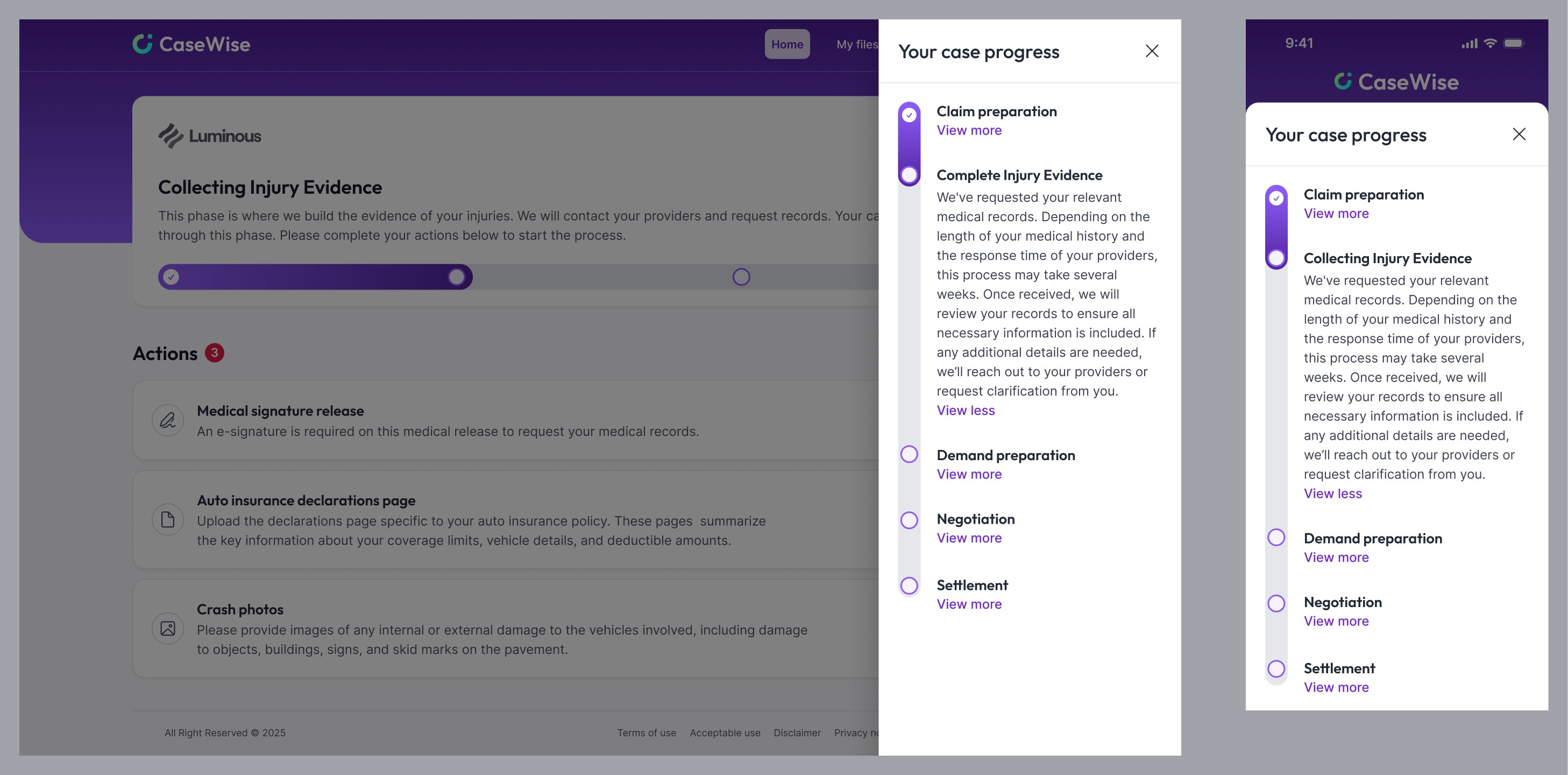1568x775 pixels.
Task: Click the red Actions count badge
Action: coord(214,353)
